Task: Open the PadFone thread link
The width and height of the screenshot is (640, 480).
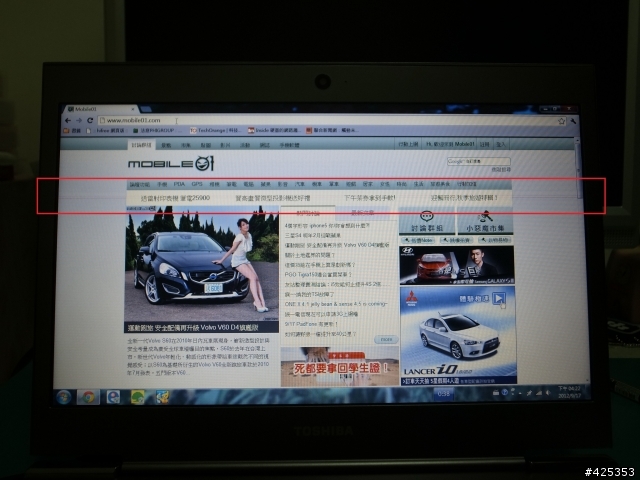Action: coord(311,324)
